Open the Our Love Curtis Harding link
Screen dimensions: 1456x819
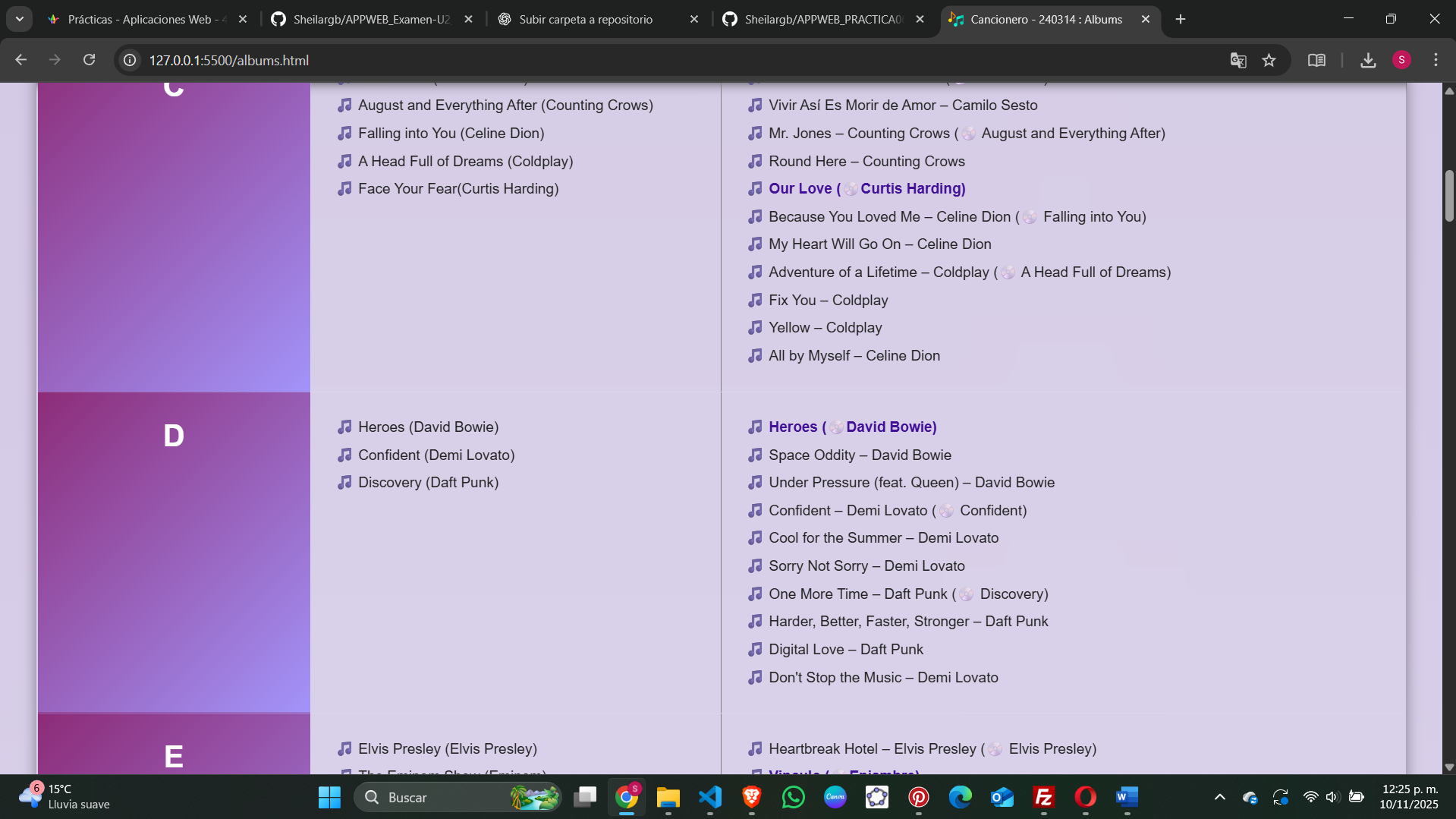coord(866,188)
